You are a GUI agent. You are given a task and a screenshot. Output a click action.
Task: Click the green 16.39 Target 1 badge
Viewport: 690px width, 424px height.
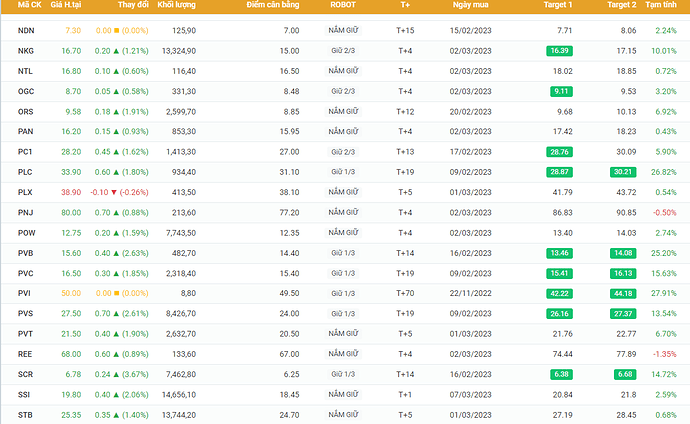coord(559,51)
